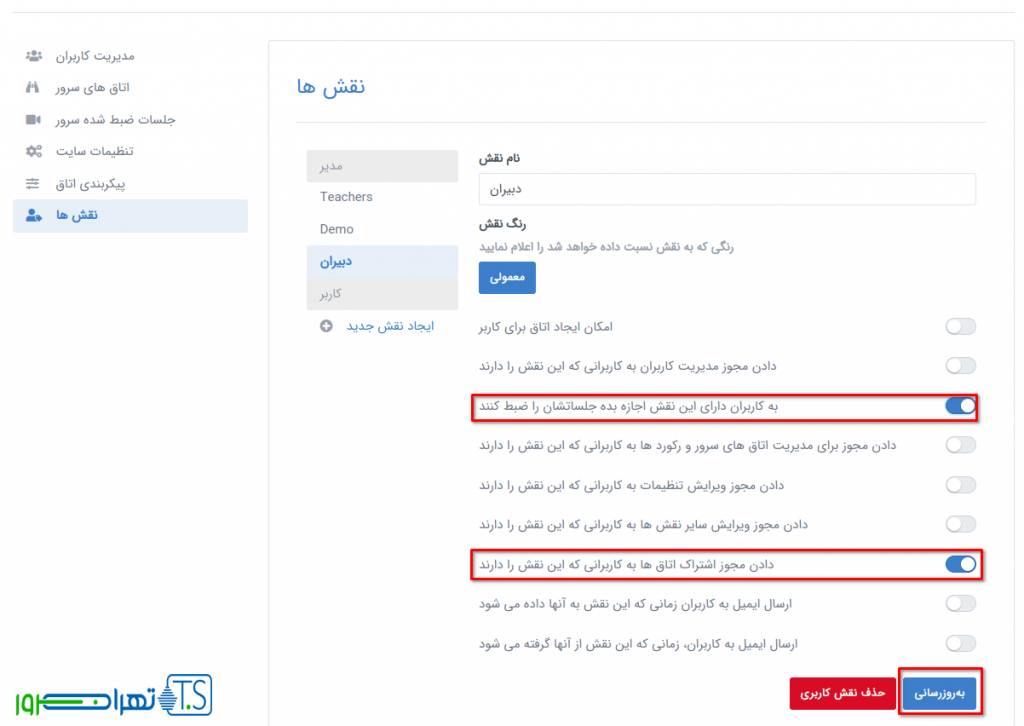Image resolution: width=1024 pixels, height=726 pixels.
Task: Turn off room sharing permission toggle
Action: click(960, 564)
